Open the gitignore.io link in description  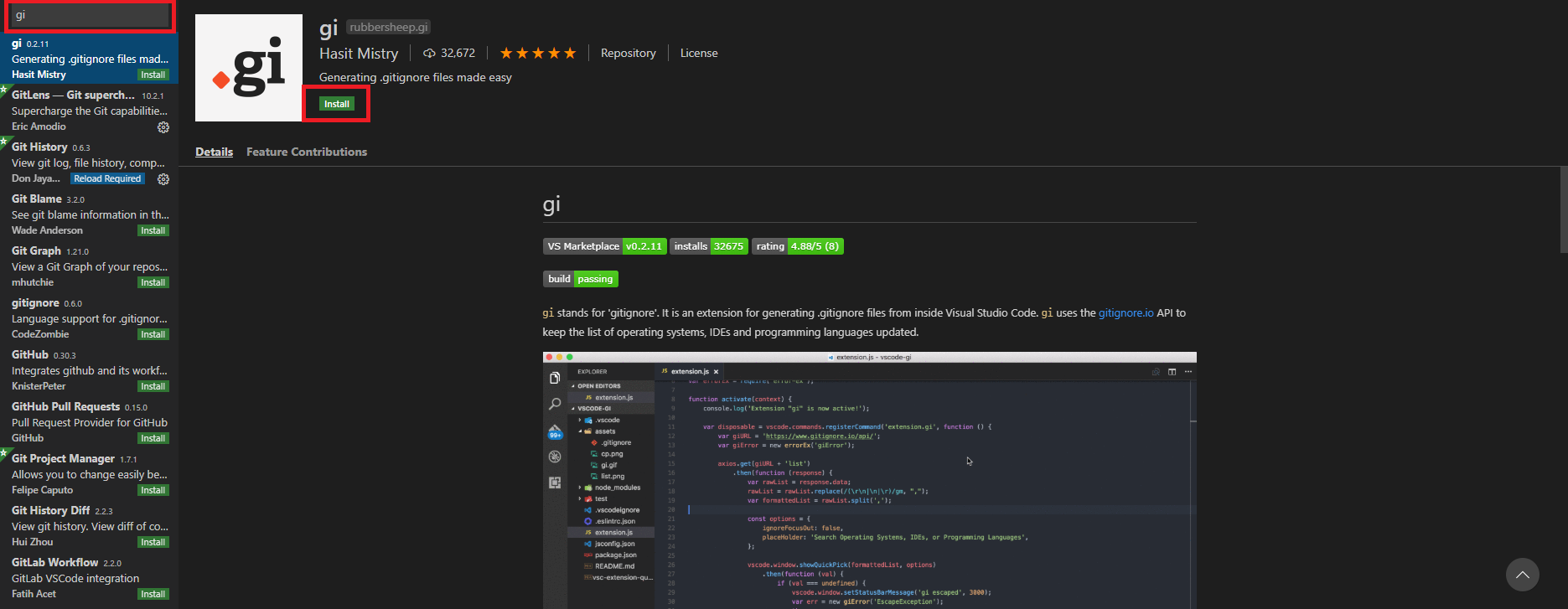(x=1126, y=312)
